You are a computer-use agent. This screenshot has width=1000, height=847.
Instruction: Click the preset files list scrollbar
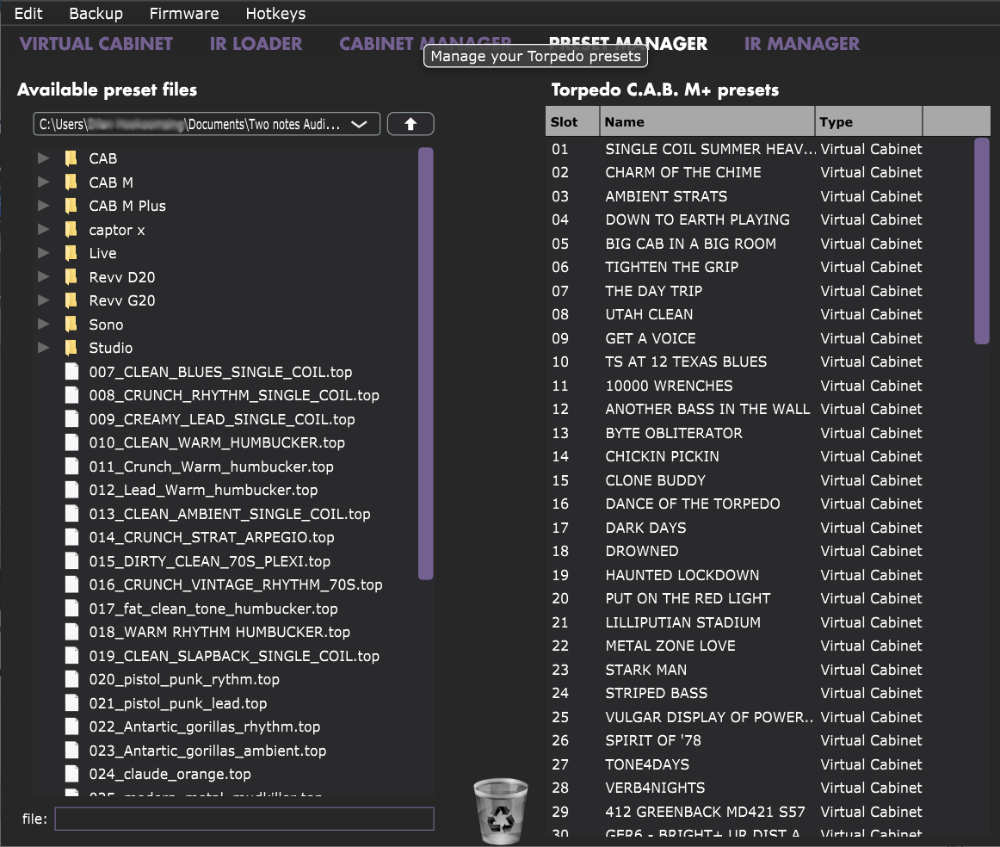tap(425, 364)
